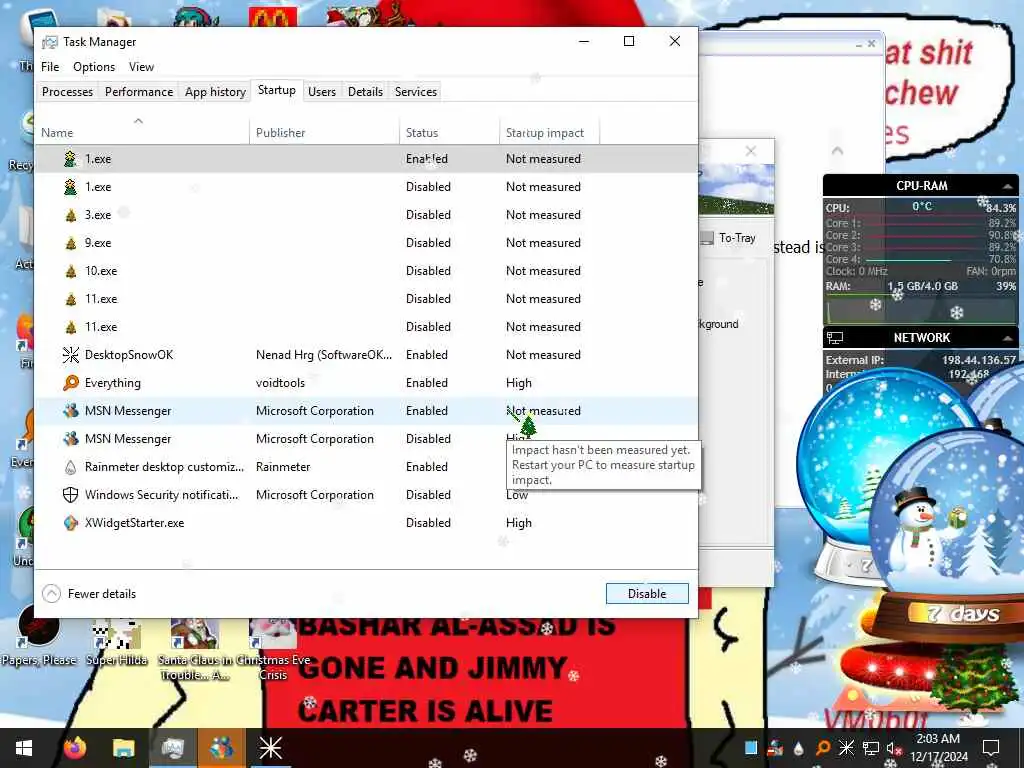Collapse Task Manager with Fewer details
Screen dimensions: 1024x768
(89, 594)
